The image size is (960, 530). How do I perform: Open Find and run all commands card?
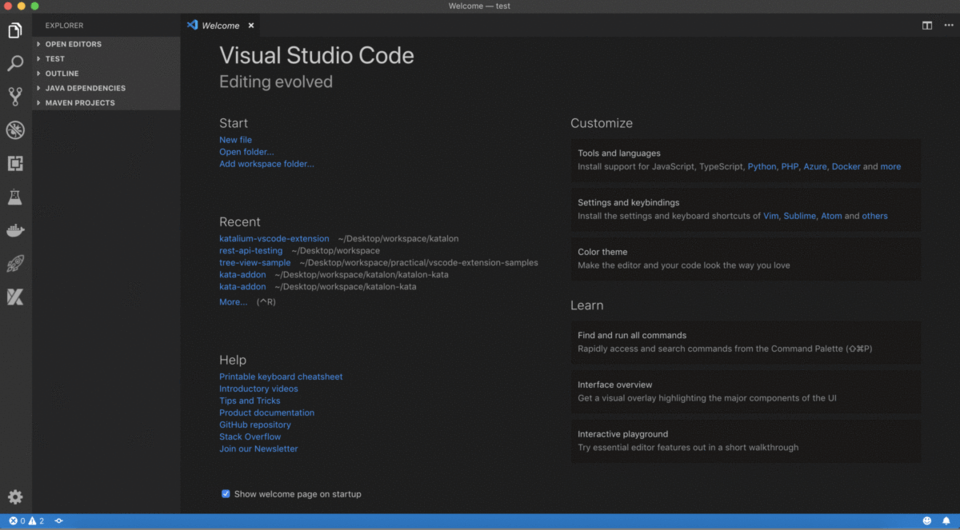pos(746,342)
